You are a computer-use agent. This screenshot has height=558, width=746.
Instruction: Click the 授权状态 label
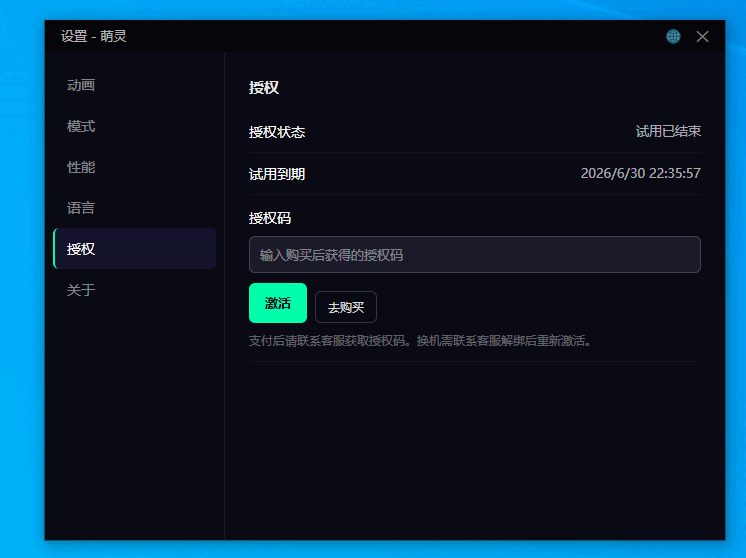277,132
